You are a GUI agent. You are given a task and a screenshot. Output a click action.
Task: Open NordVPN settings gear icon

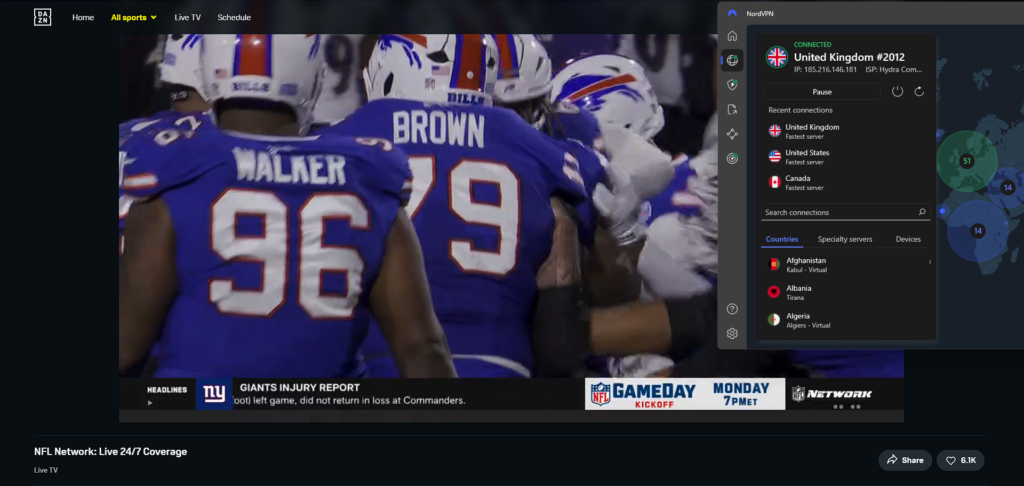[x=732, y=334]
